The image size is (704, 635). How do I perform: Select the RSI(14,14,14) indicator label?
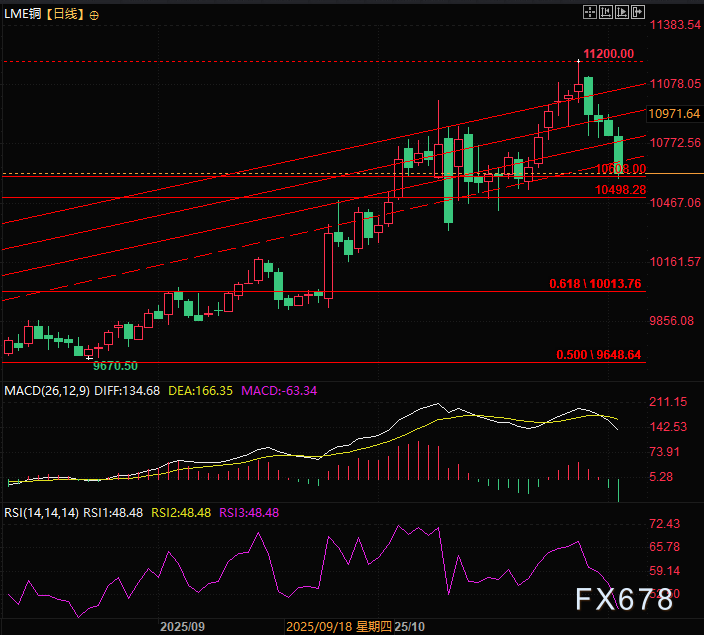coord(41,512)
